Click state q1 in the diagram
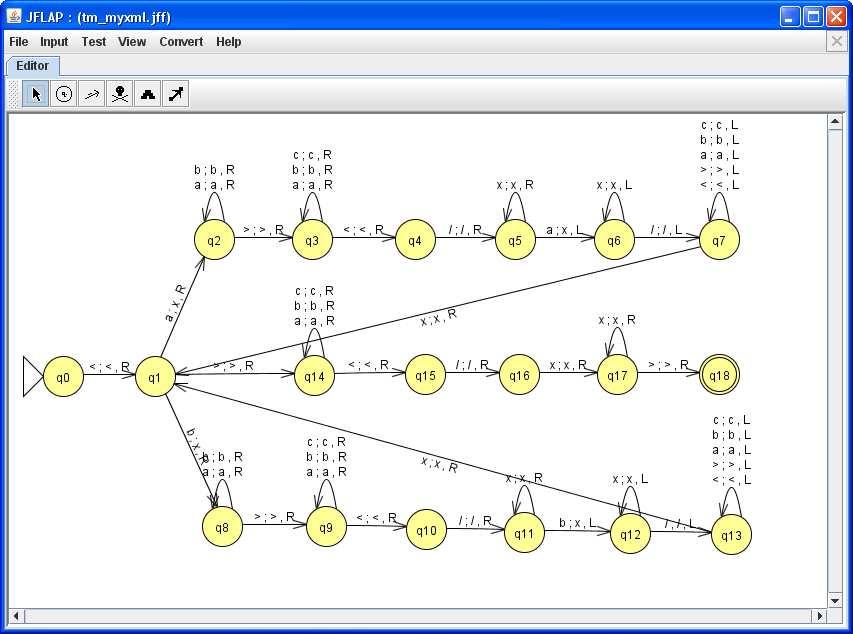This screenshot has width=853, height=634. tap(156, 377)
